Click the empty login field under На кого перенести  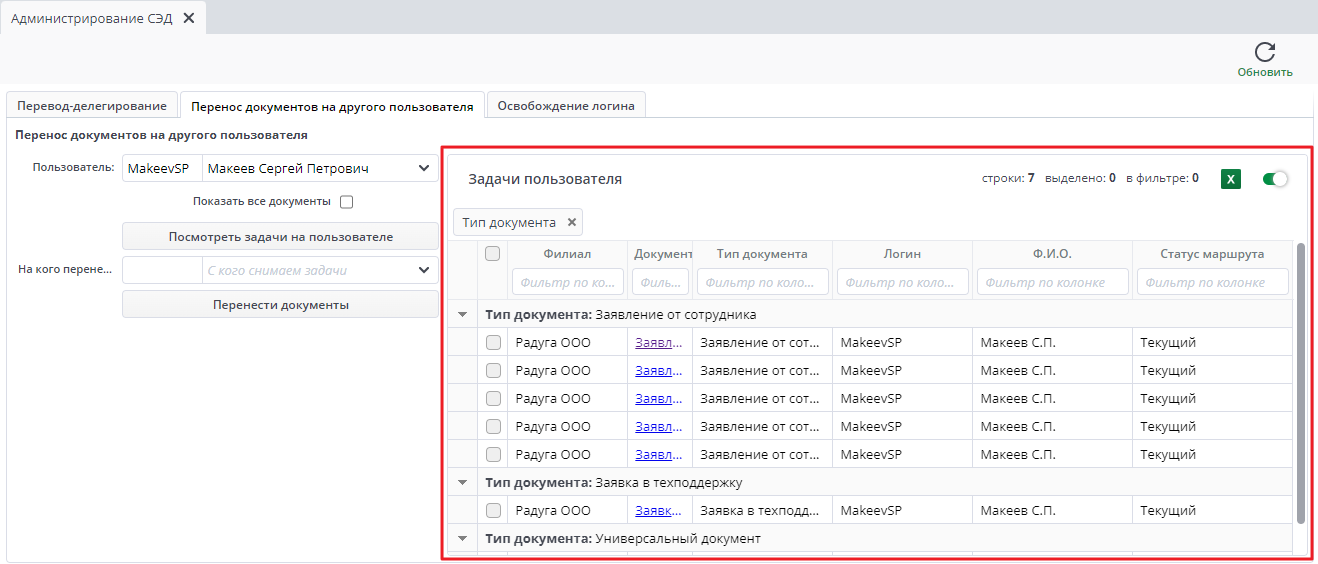click(x=162, y=270)
